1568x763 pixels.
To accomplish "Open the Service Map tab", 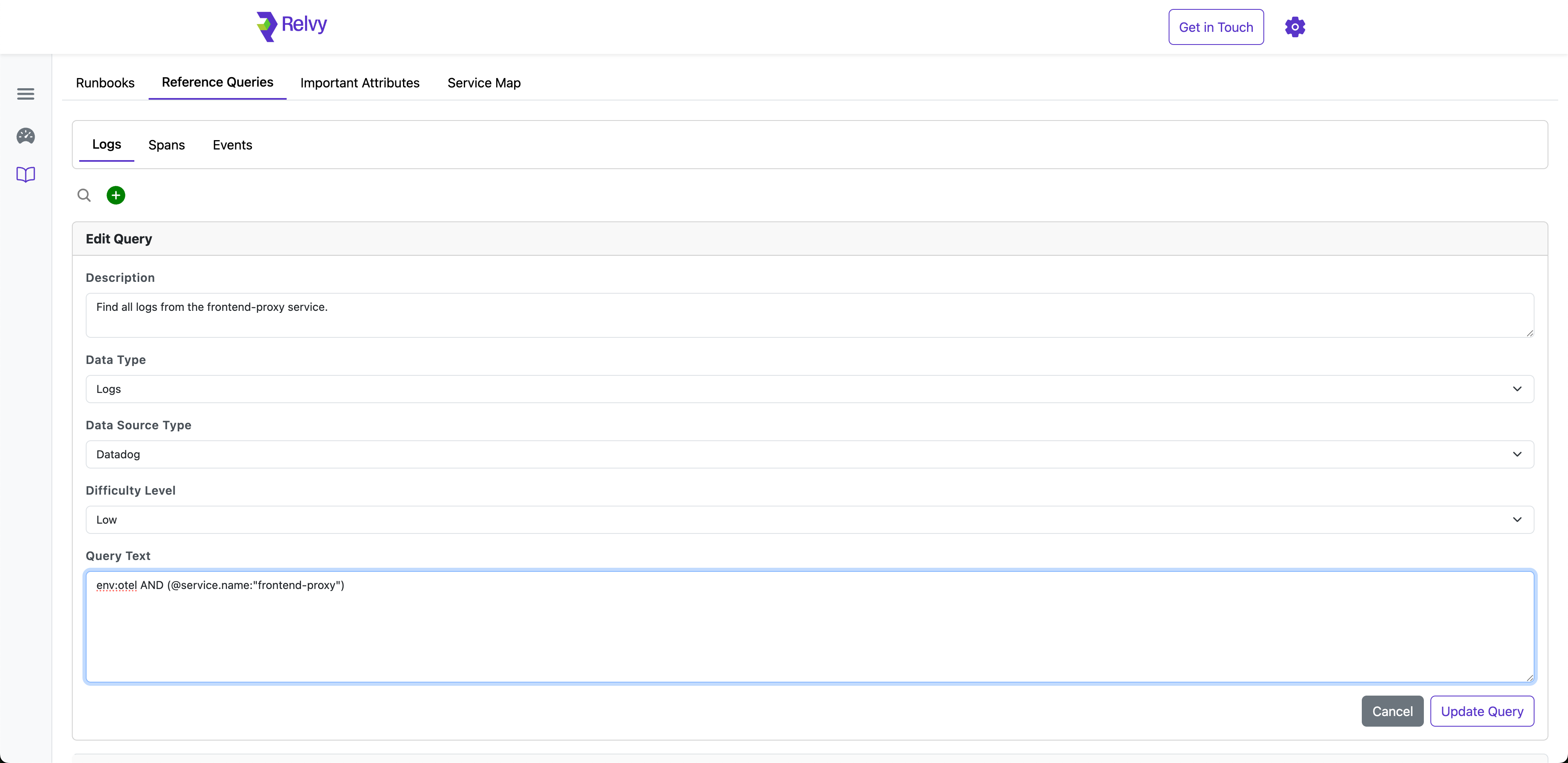I will (x=483, y=83).
